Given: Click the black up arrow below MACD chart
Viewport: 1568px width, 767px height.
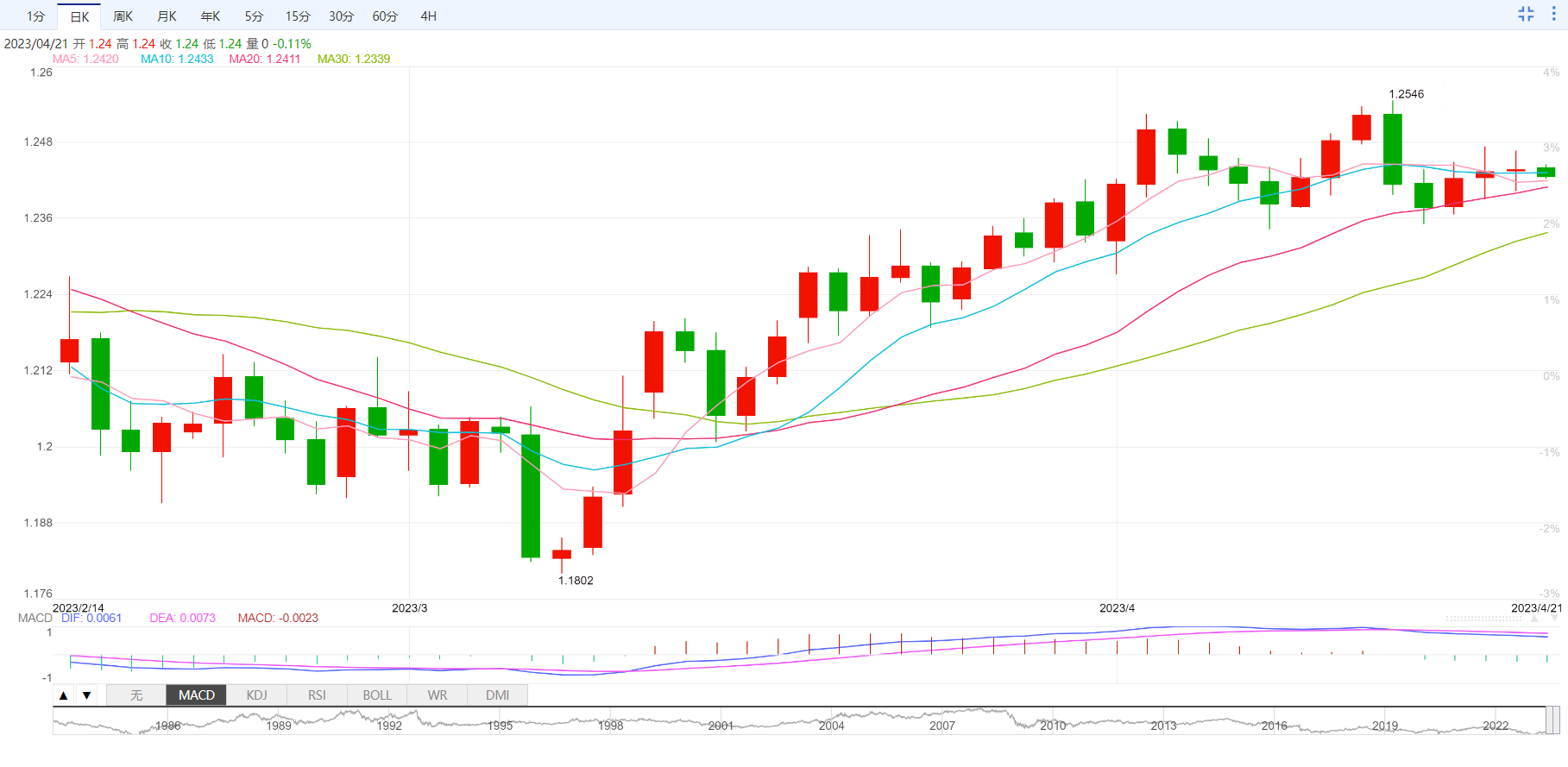Looking at the screenshot, I should [64, 695].
